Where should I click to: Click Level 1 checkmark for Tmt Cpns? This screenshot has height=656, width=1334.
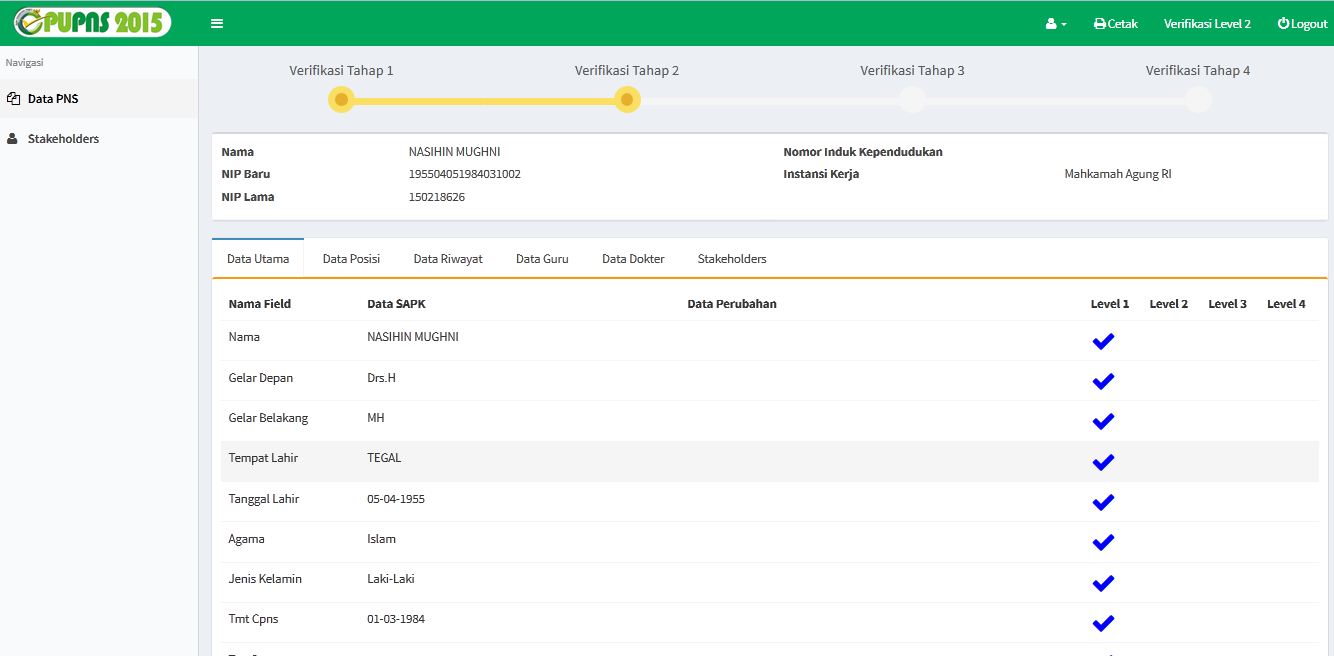(x=1103, y=623)
